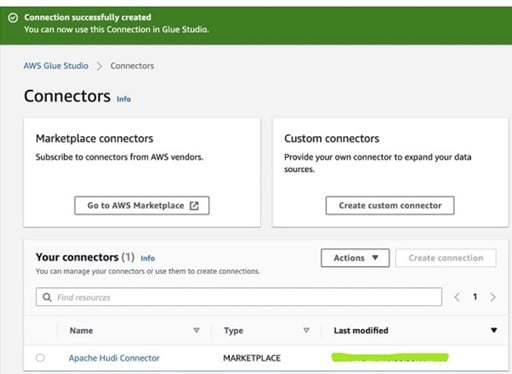This screenshot has height=374, width=512.
Task: Click the external link icon in Marketplace button
Action: pos(194,206)
